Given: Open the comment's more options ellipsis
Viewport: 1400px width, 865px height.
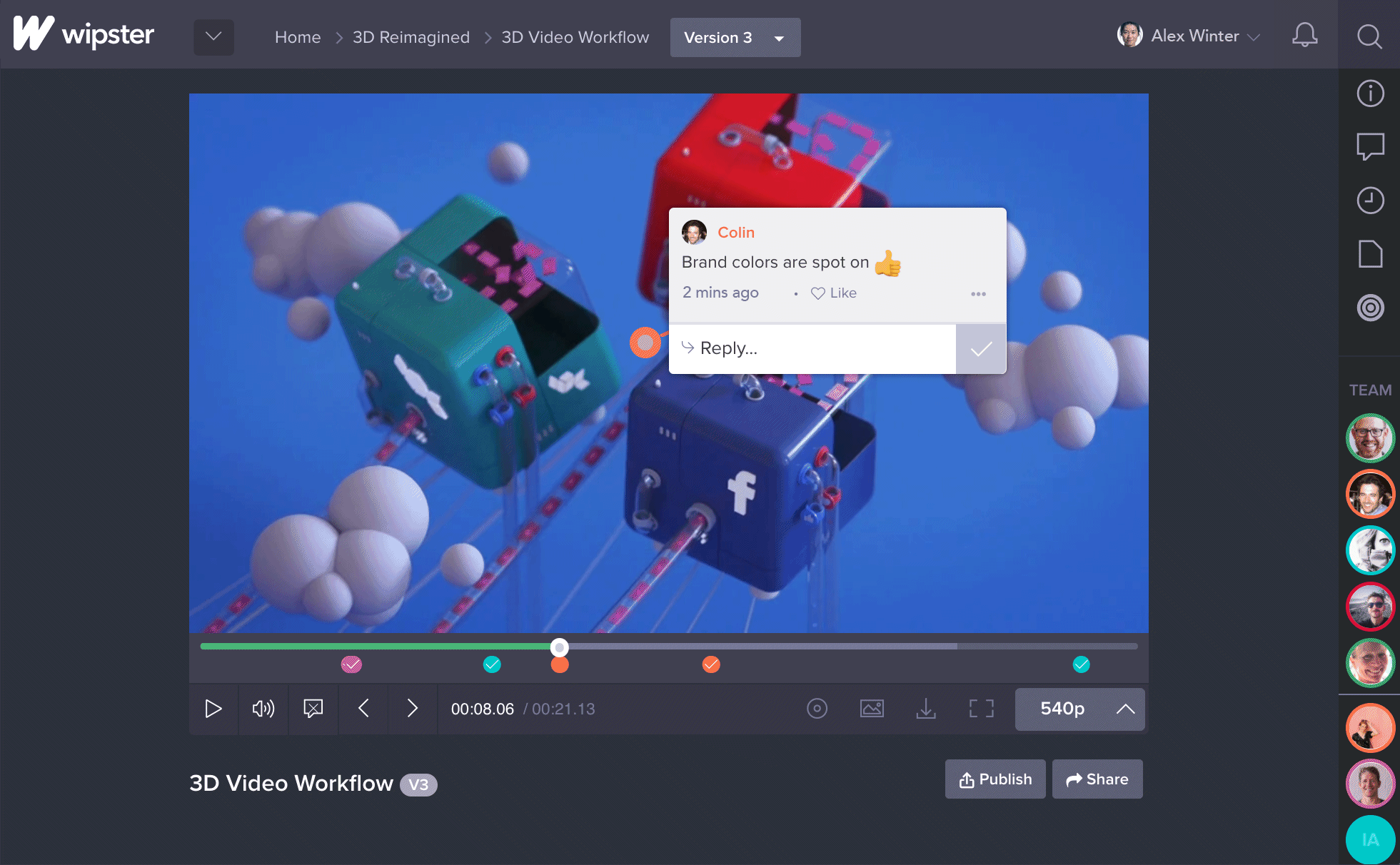Looking at the screenshot, I should point(978,294).
